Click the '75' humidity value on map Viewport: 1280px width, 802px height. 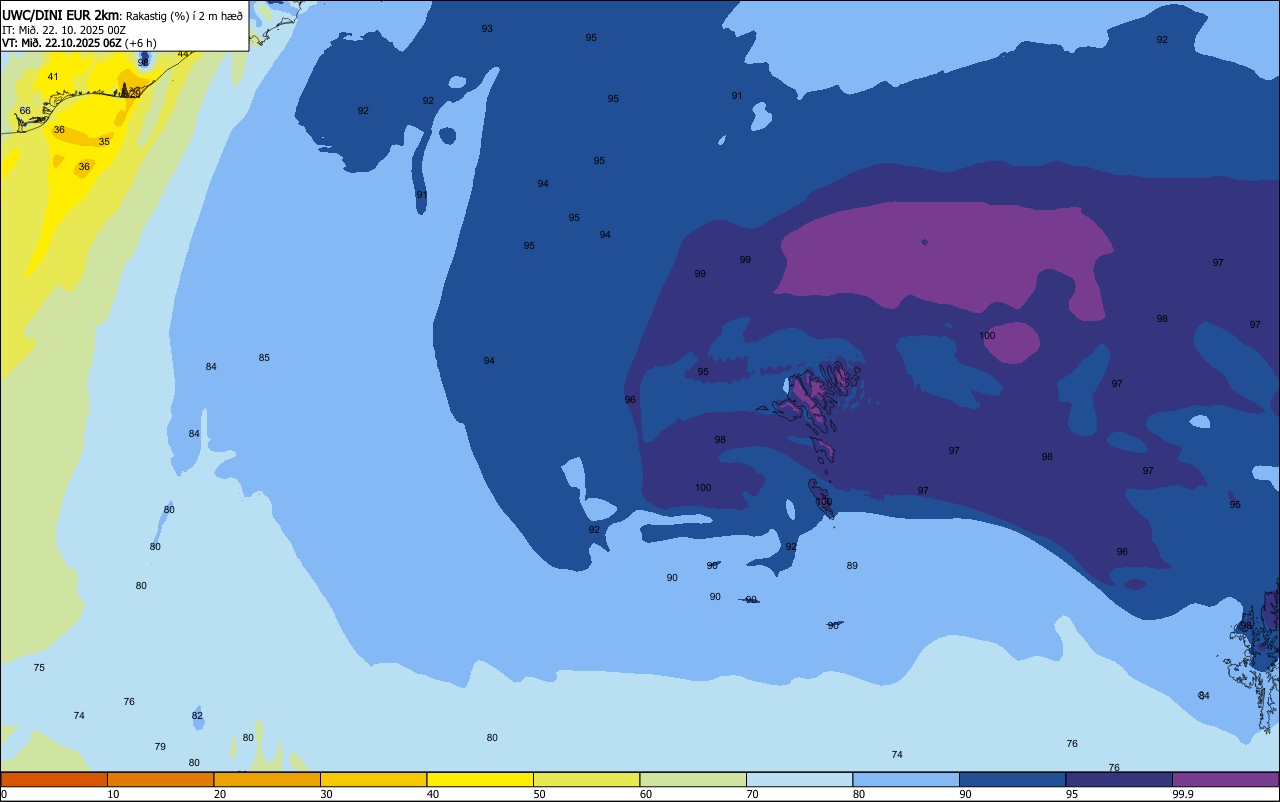(x=39, y=668)
